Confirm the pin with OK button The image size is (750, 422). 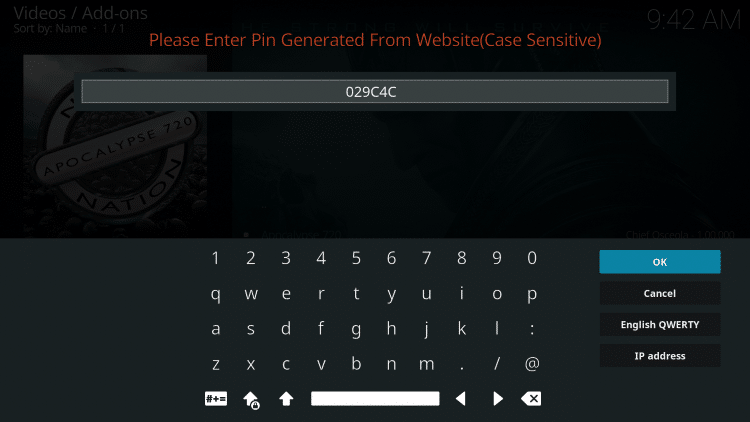click(660, 262)
